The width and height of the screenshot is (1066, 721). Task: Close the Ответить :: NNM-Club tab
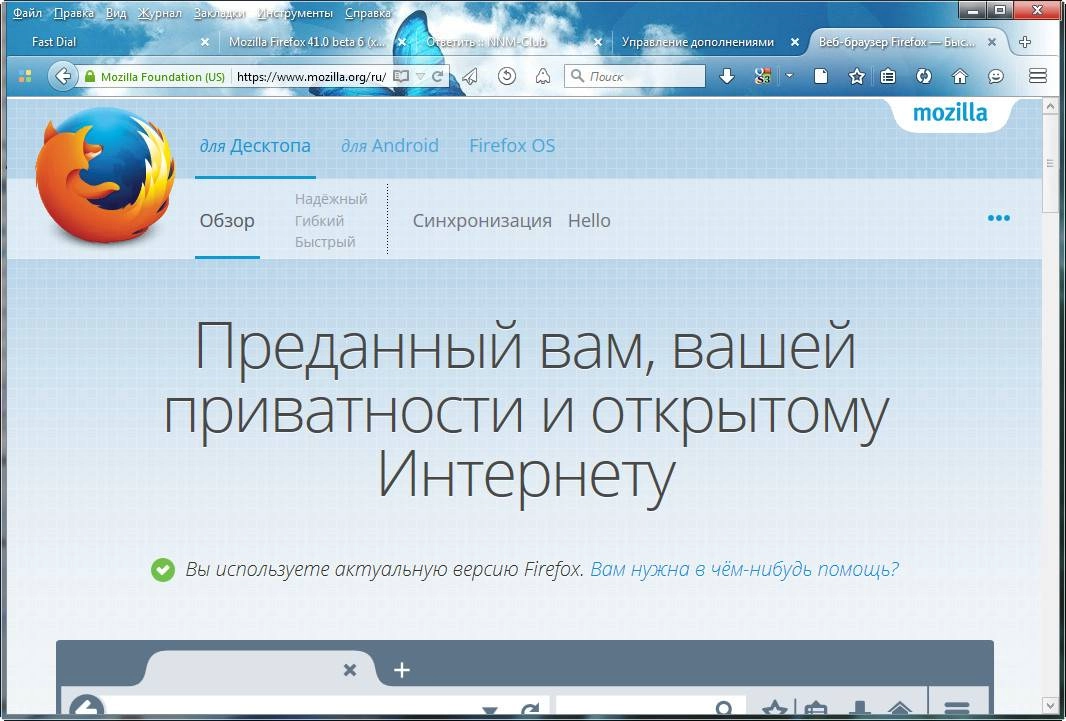(598, 42)
